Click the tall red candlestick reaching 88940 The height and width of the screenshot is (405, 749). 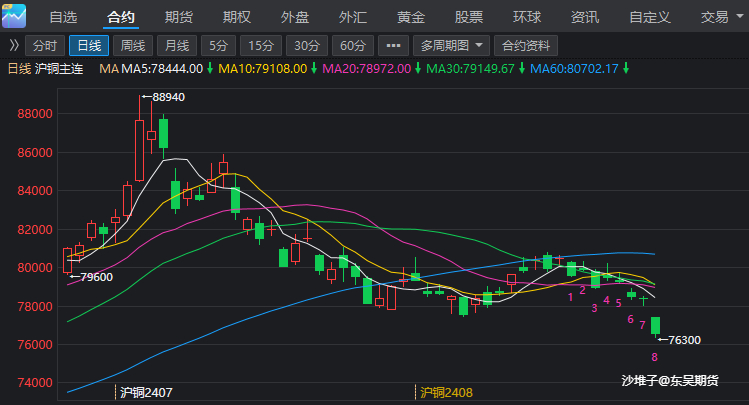[139, 150]
